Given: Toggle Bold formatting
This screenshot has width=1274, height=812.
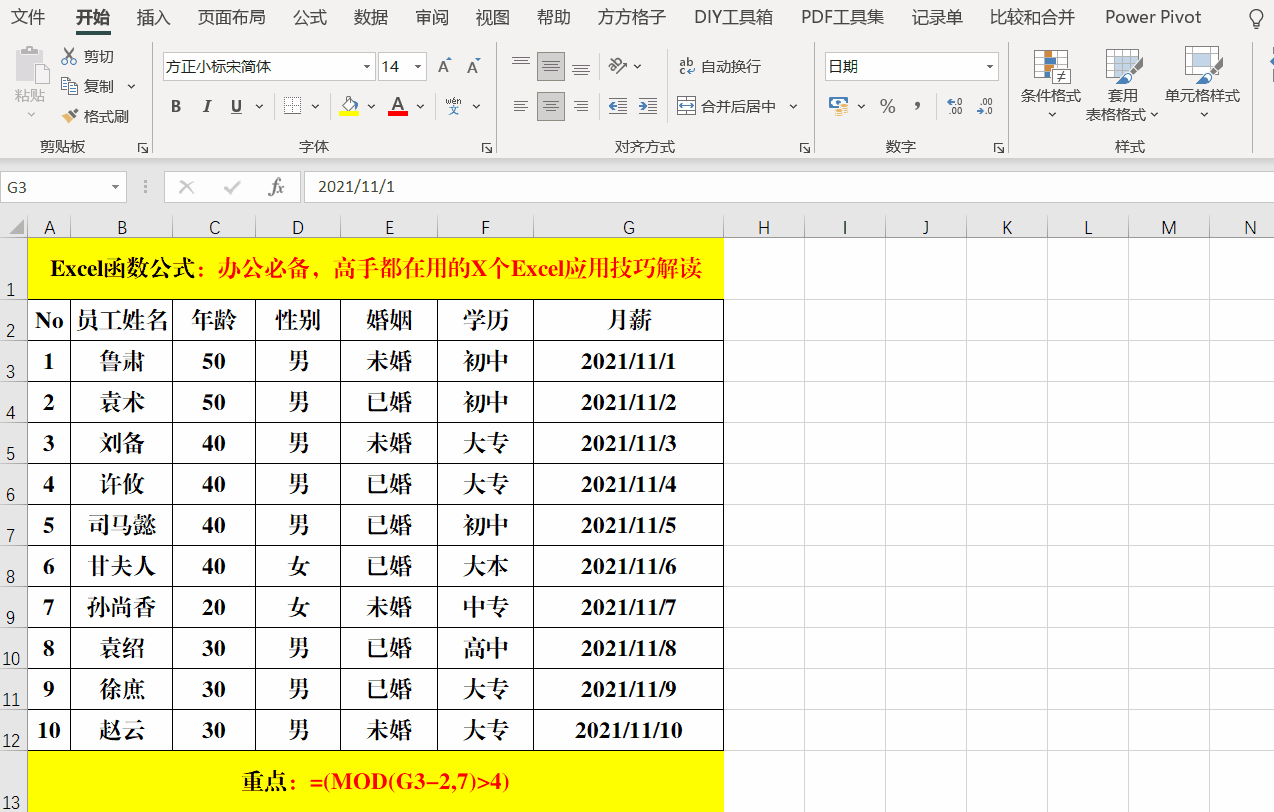Looking at the screenshot, I should click(x=176, y=106).
